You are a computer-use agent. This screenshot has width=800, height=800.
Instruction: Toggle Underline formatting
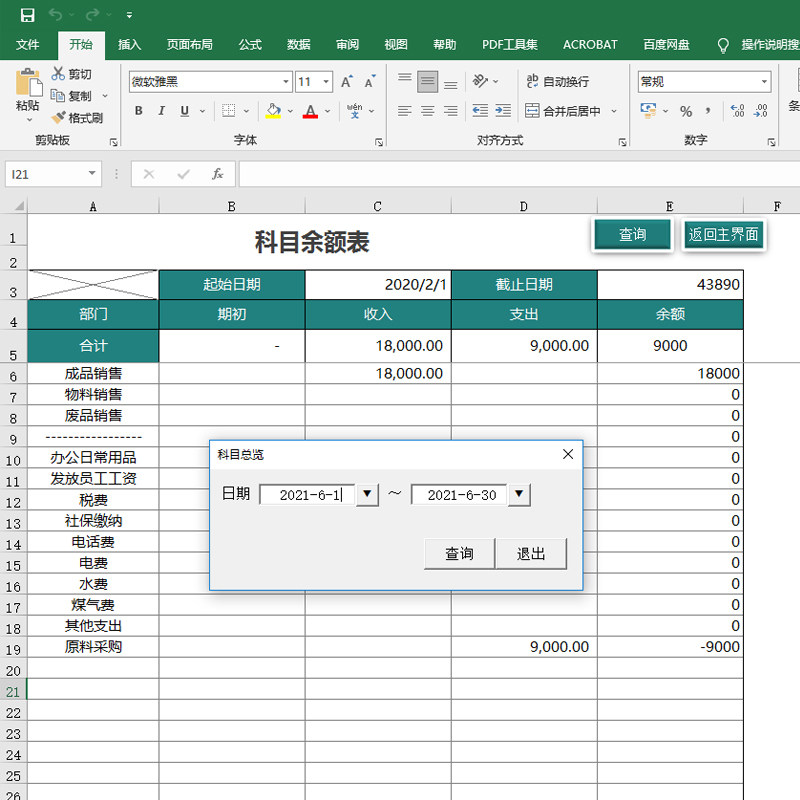click(185, 111)
